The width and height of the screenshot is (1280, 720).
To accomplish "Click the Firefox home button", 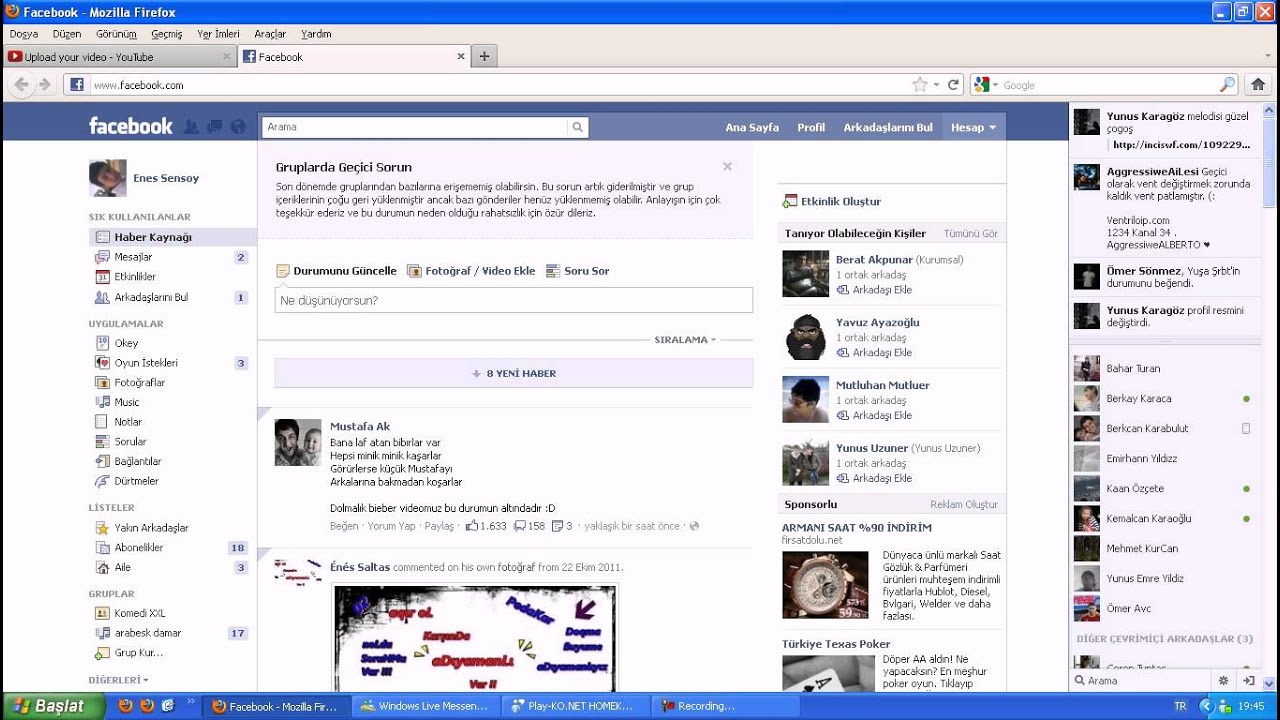I will pyautogui.click(x=1258, y=85).
